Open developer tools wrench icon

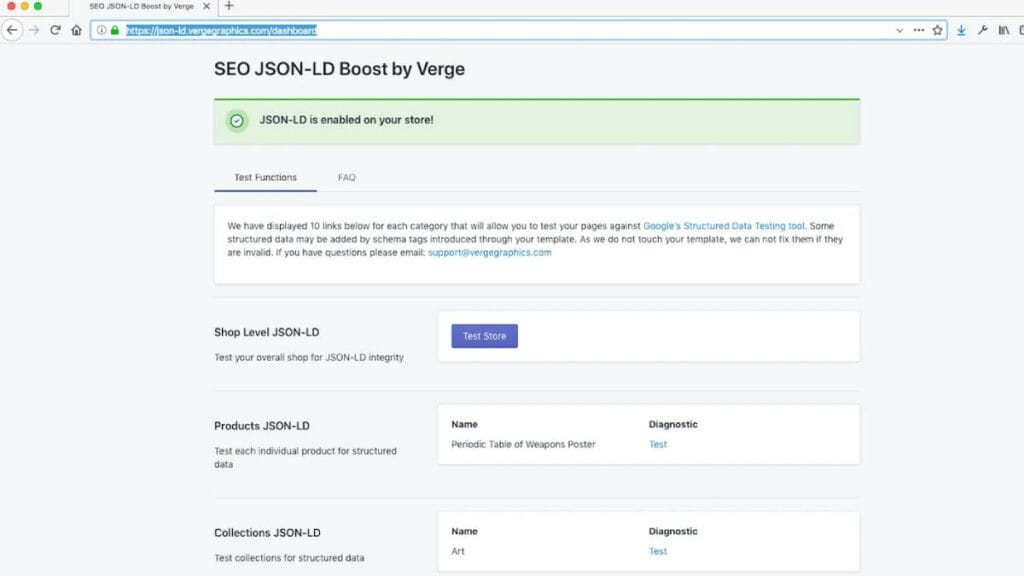(982, 30)
